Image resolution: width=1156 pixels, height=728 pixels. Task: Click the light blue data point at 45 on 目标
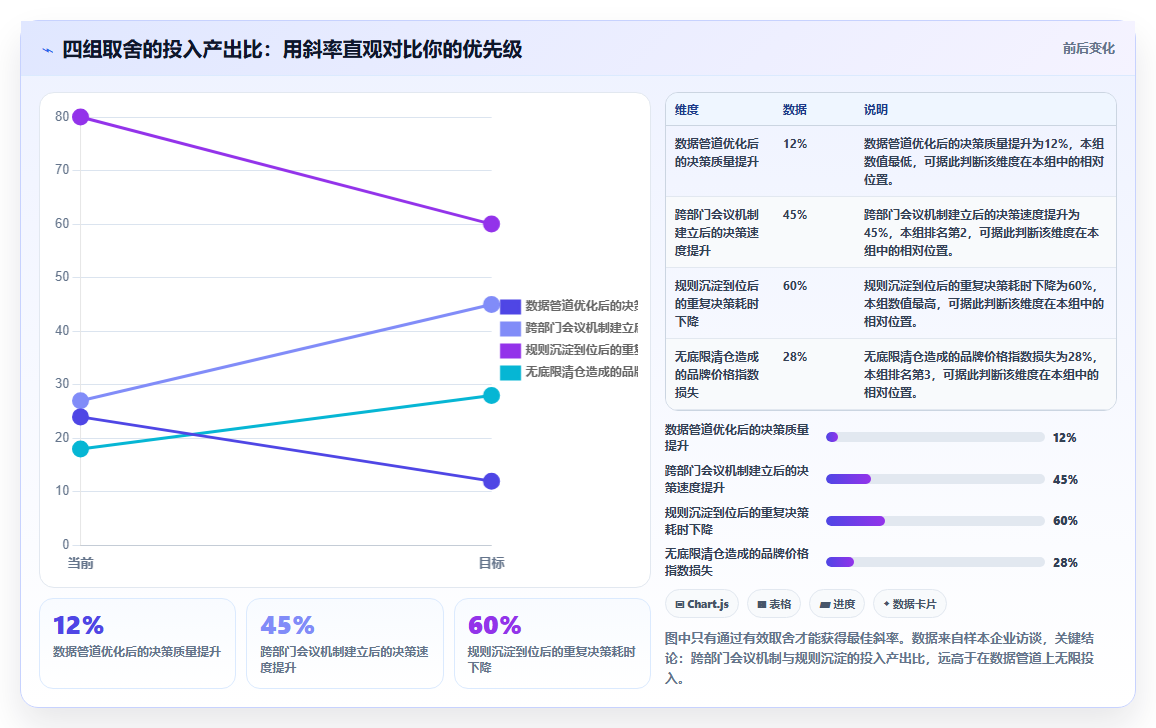[x=492, y=304]
